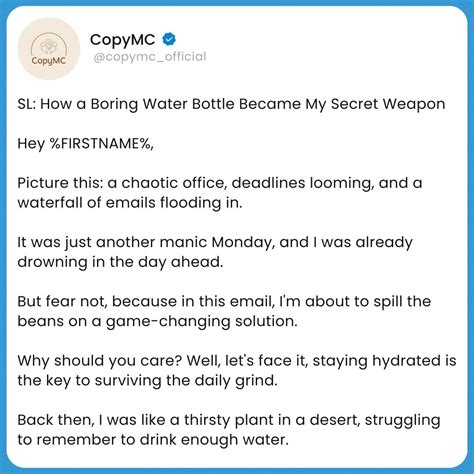474x474 pixels.
Task: Click the word hydrated in the post
Action: pos(406,361)
